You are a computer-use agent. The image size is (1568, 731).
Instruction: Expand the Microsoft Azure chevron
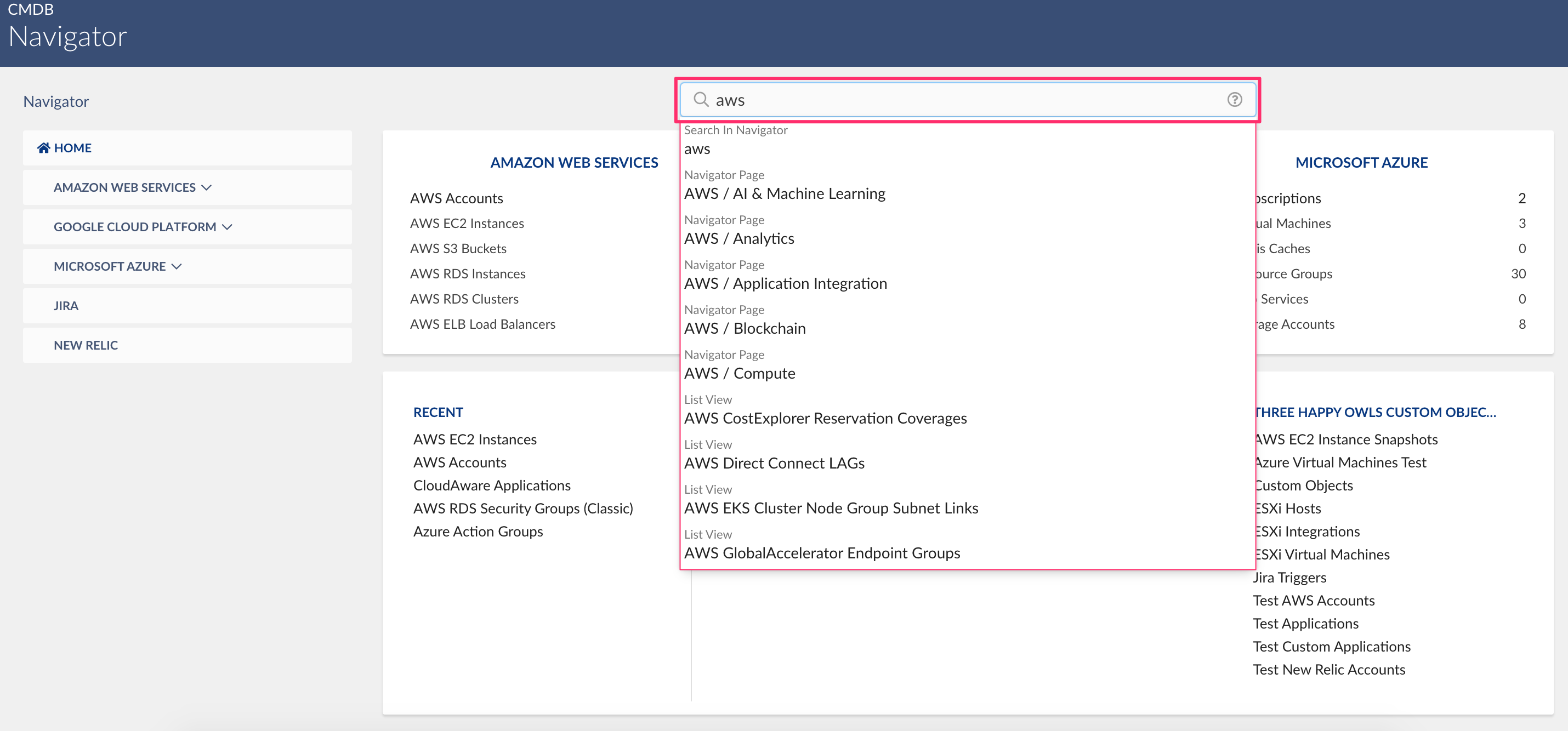point(177,266)
